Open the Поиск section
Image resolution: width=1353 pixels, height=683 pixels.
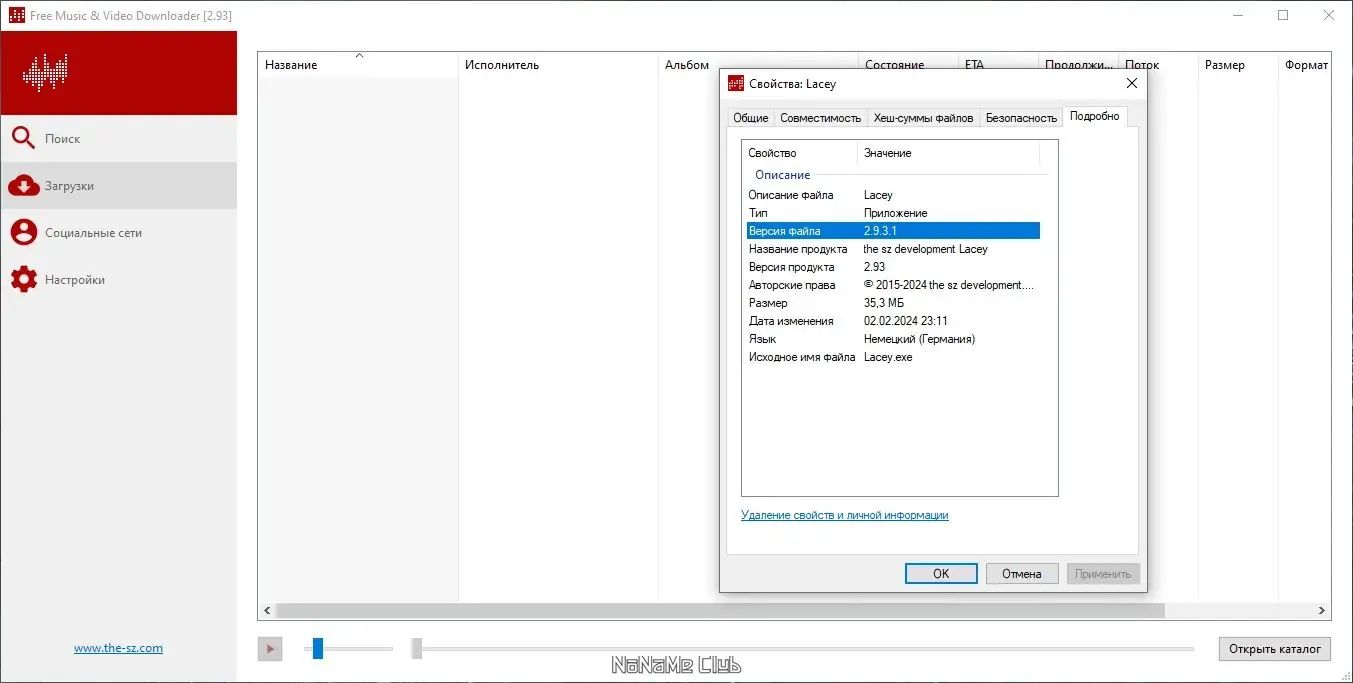pyautogui.click(x=118, y=139)
